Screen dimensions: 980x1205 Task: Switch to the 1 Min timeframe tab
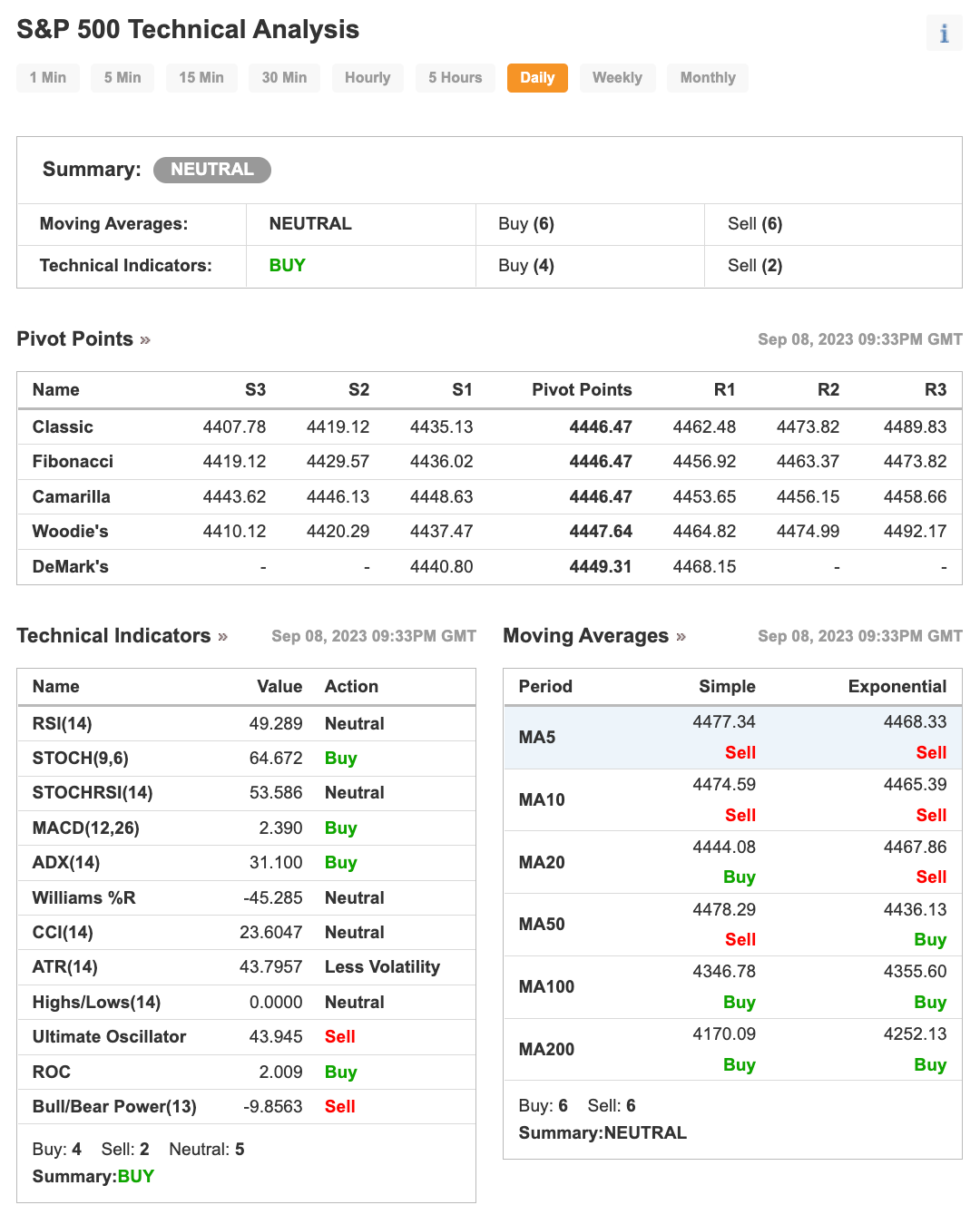coord(48,78)
